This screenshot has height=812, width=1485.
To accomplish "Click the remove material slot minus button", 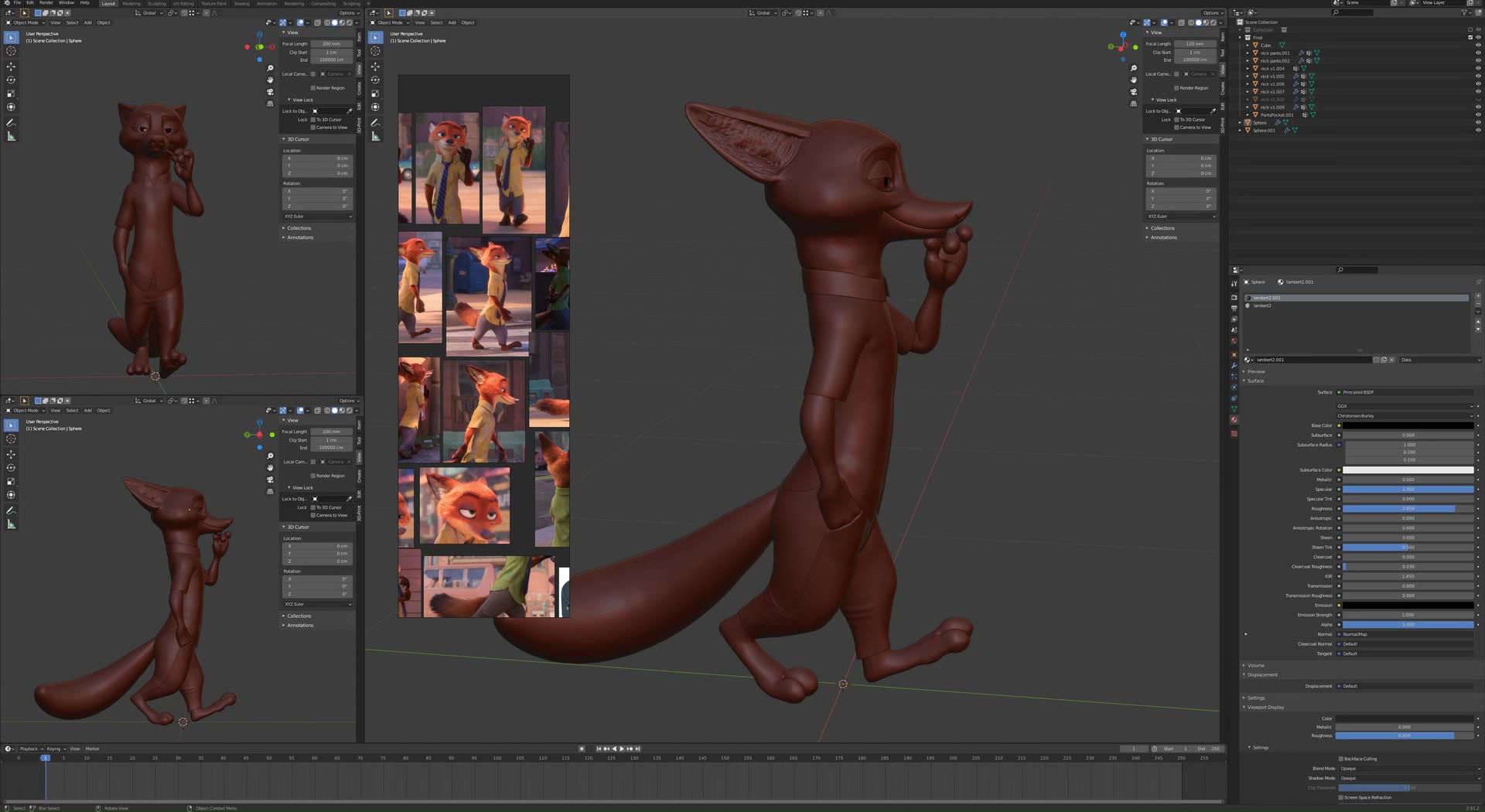I will (x=1478, y=304).
